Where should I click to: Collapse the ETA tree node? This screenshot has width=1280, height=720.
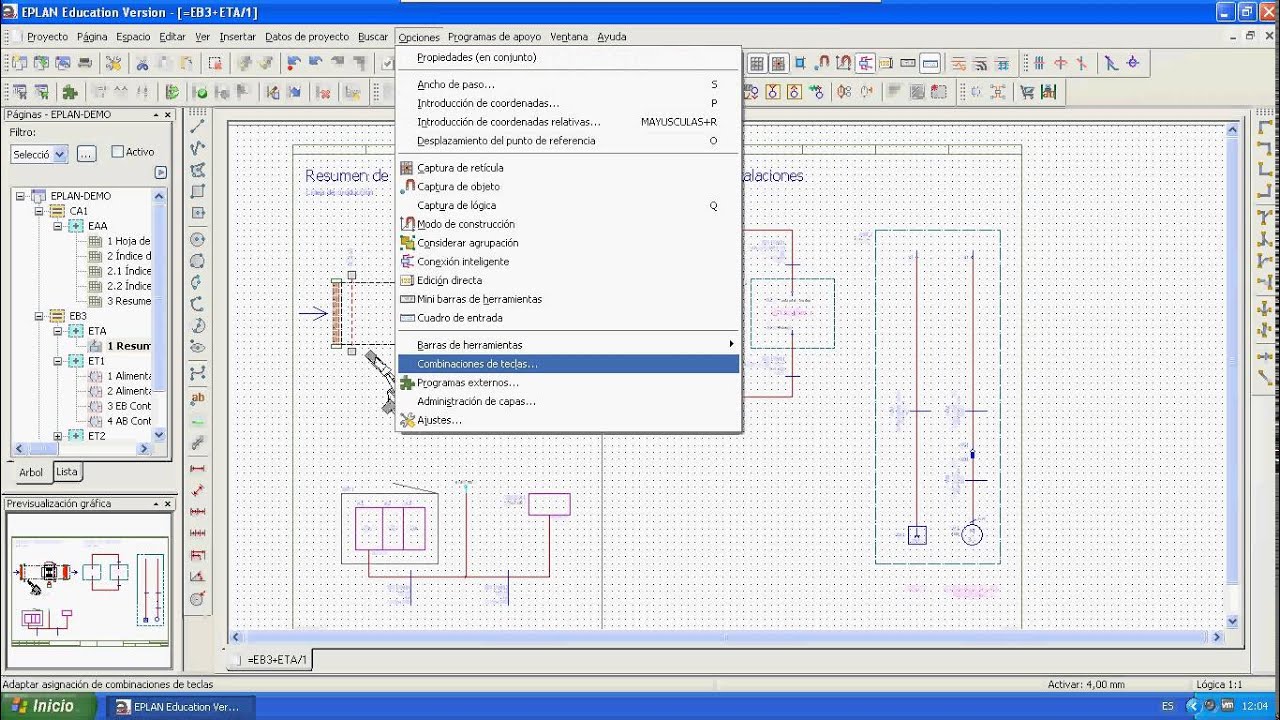[58, 331]
